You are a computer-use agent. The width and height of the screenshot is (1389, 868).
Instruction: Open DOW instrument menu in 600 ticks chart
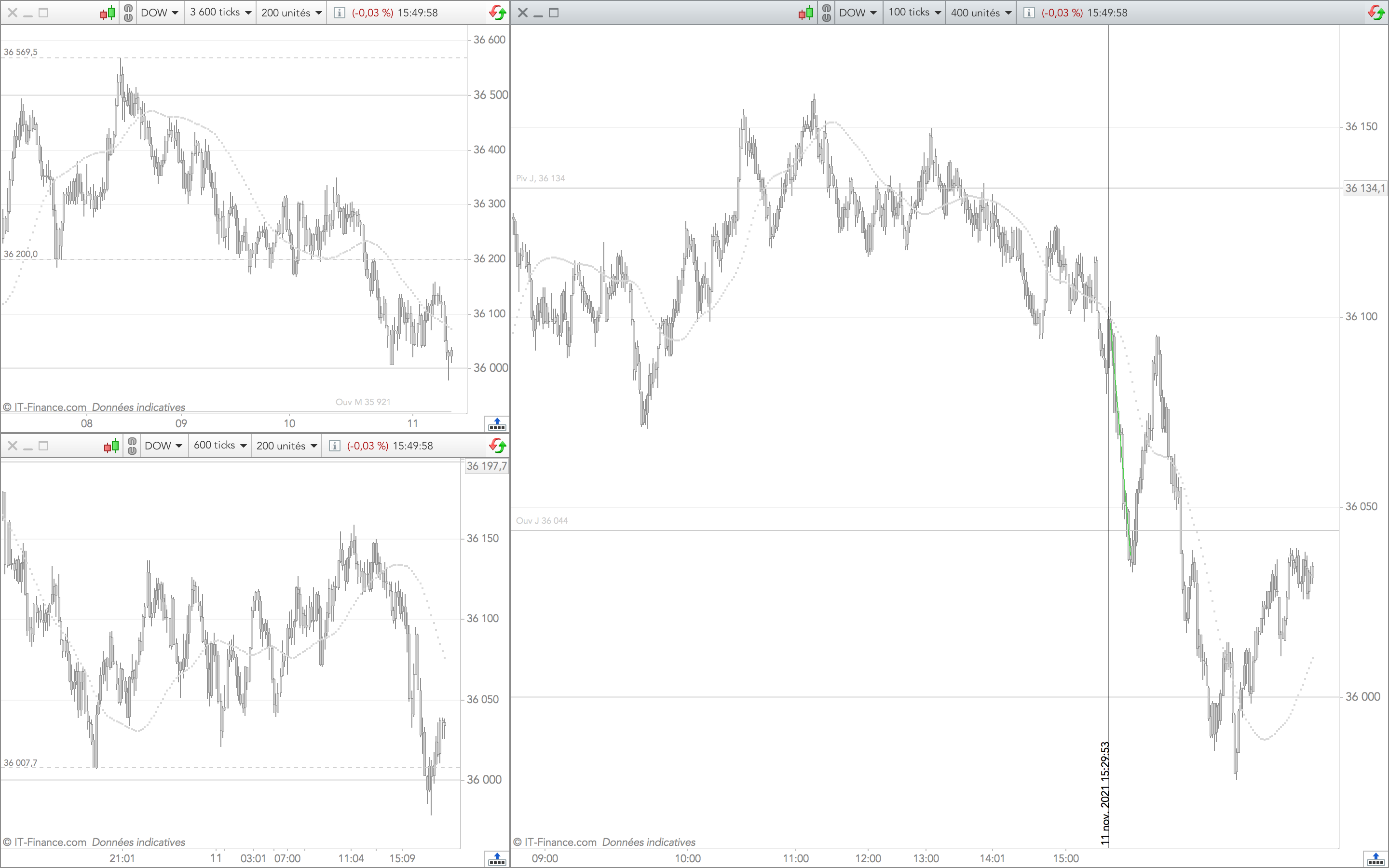click(x=163, y=446)
